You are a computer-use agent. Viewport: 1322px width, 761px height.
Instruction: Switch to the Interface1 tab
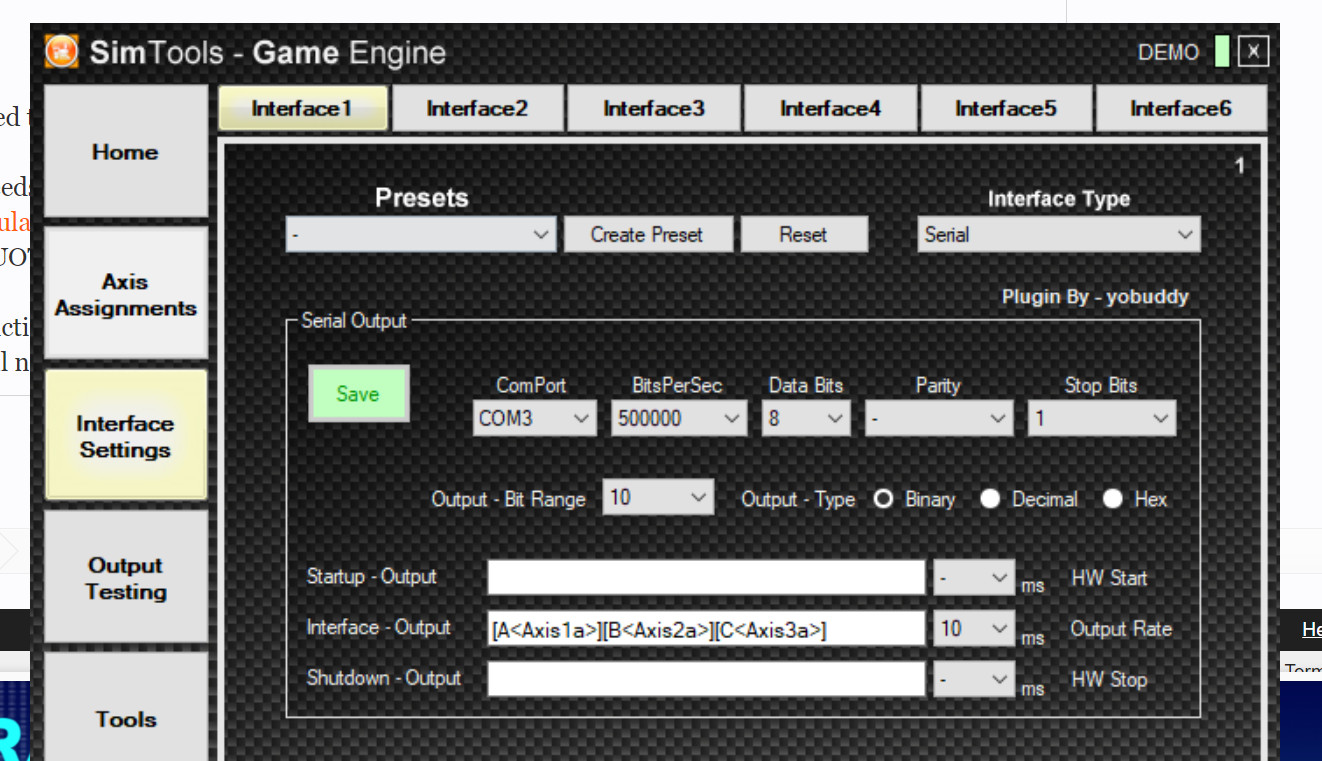[x=303, y=108]
